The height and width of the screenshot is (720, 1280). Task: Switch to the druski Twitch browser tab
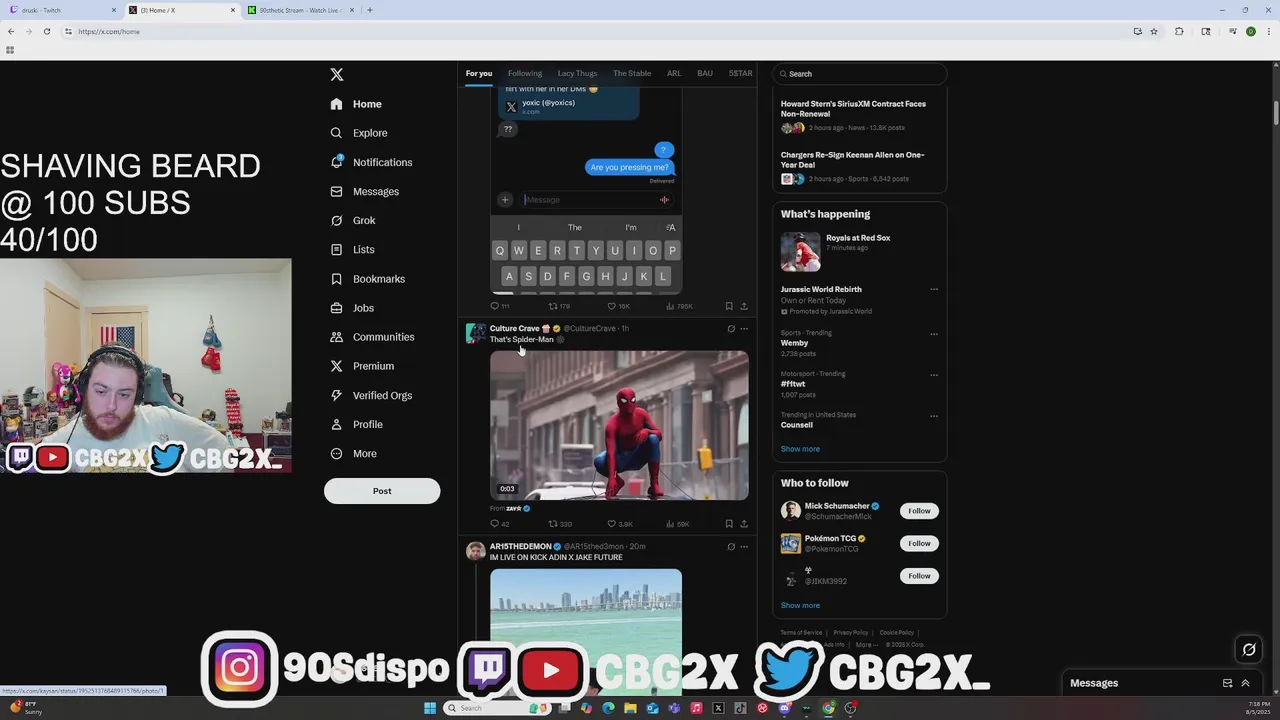(62, 10)
